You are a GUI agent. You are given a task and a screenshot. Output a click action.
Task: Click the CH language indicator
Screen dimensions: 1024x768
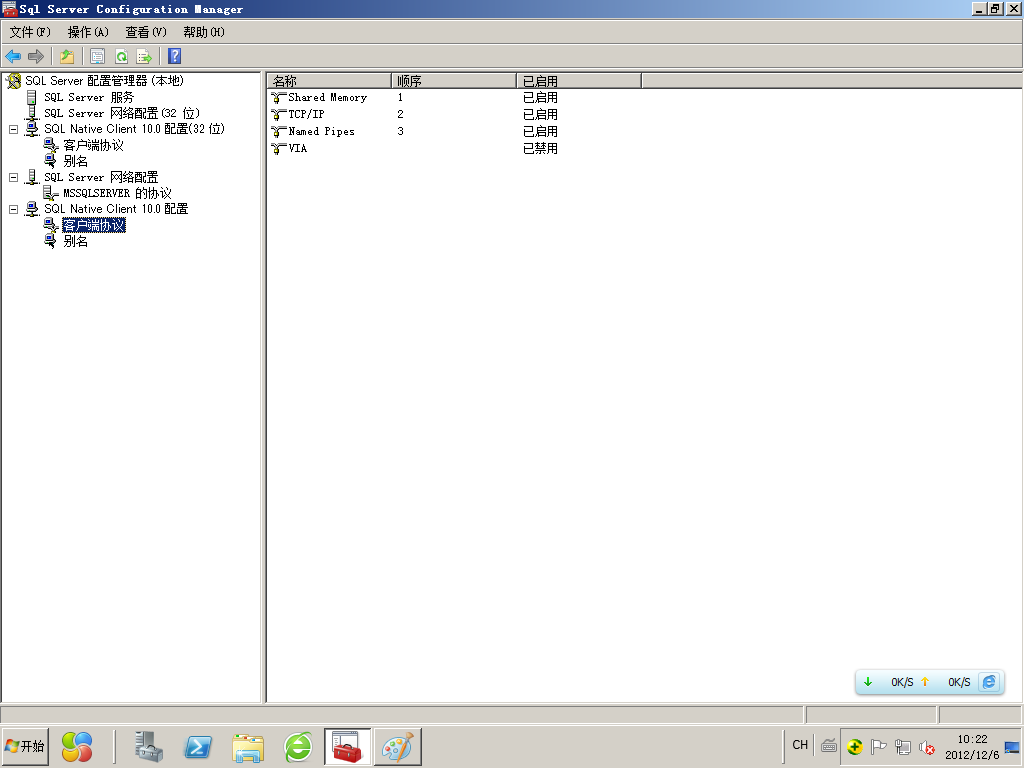coord(800,745)
